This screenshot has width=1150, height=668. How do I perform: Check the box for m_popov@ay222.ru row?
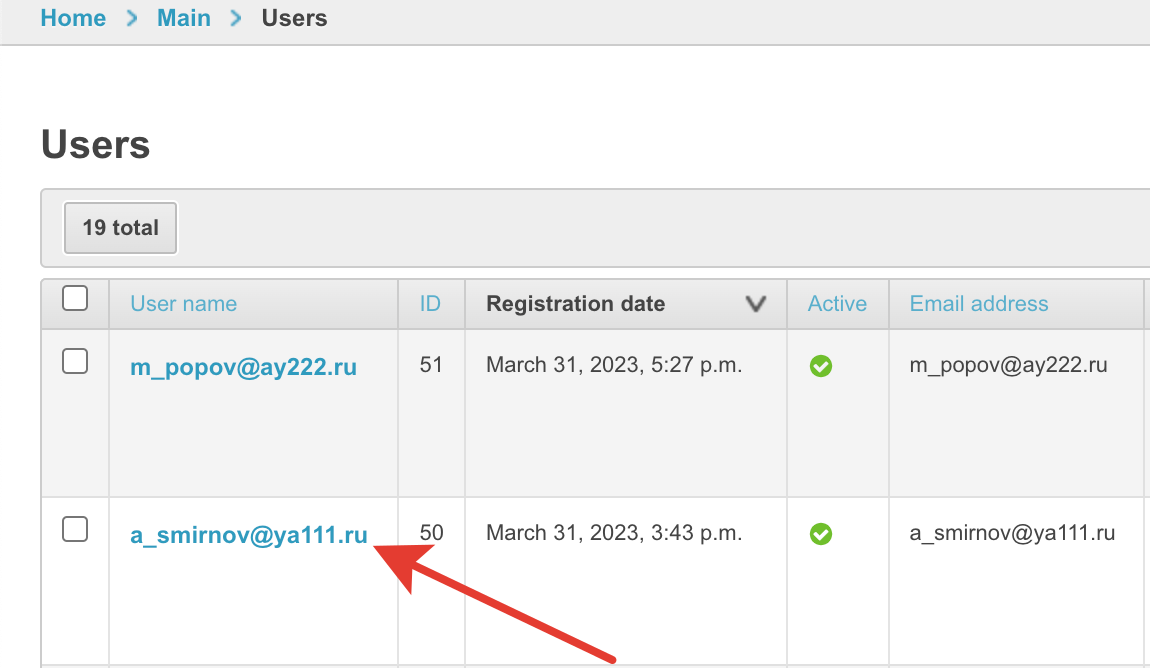pyautogui.click(x=75, y=362)
